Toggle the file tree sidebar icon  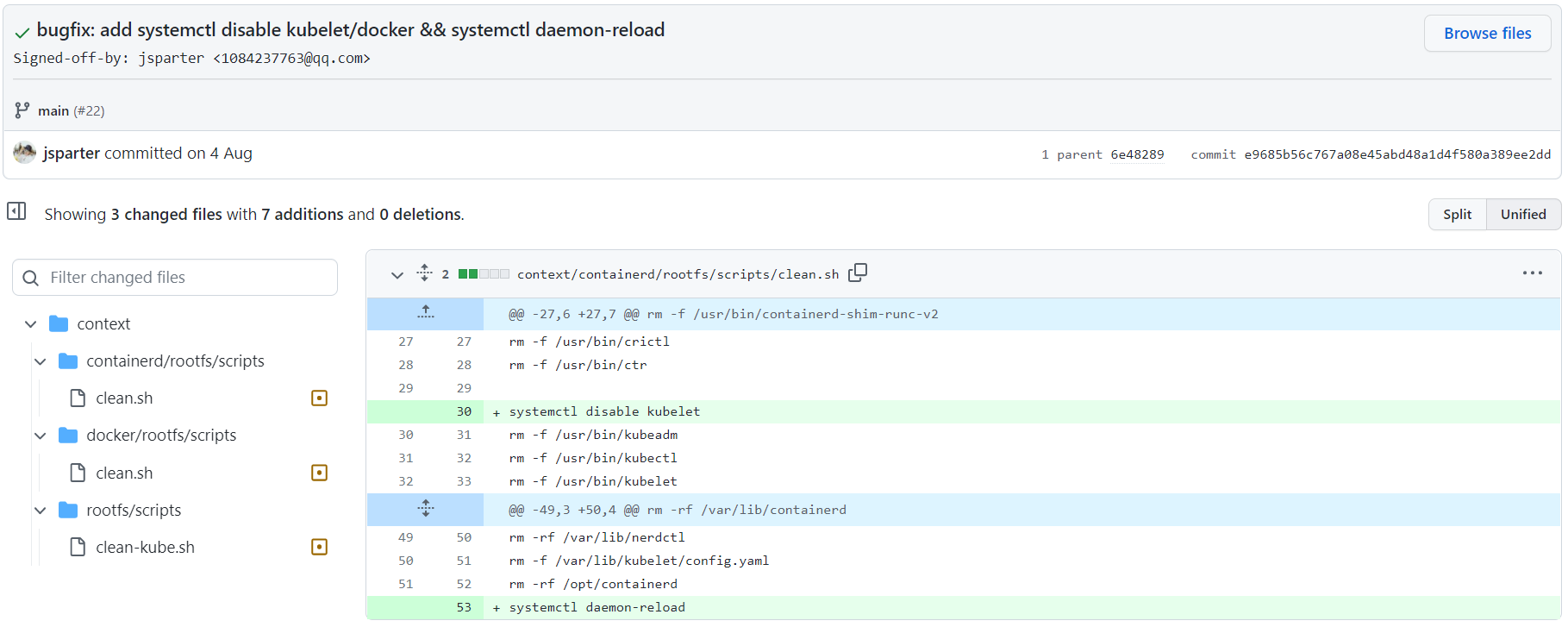click(16, 211)
